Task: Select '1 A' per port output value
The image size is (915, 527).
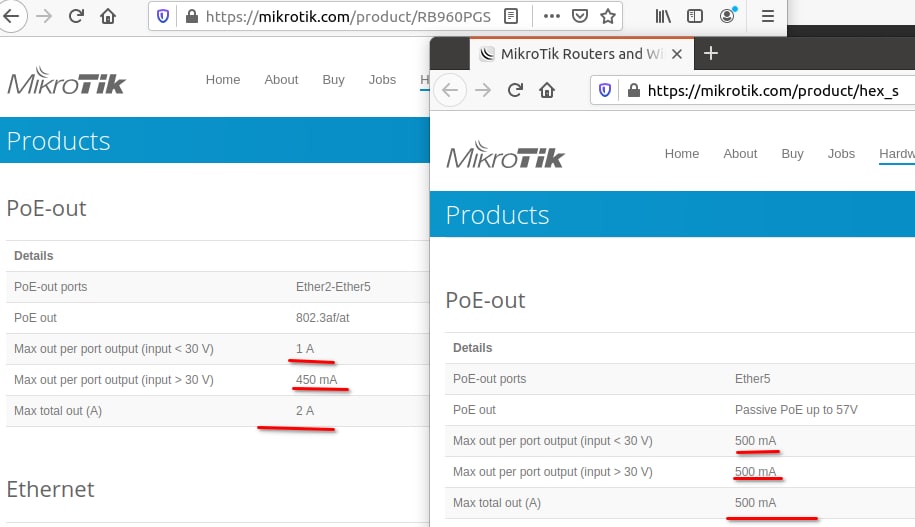Action: click(x=305, y=348)
